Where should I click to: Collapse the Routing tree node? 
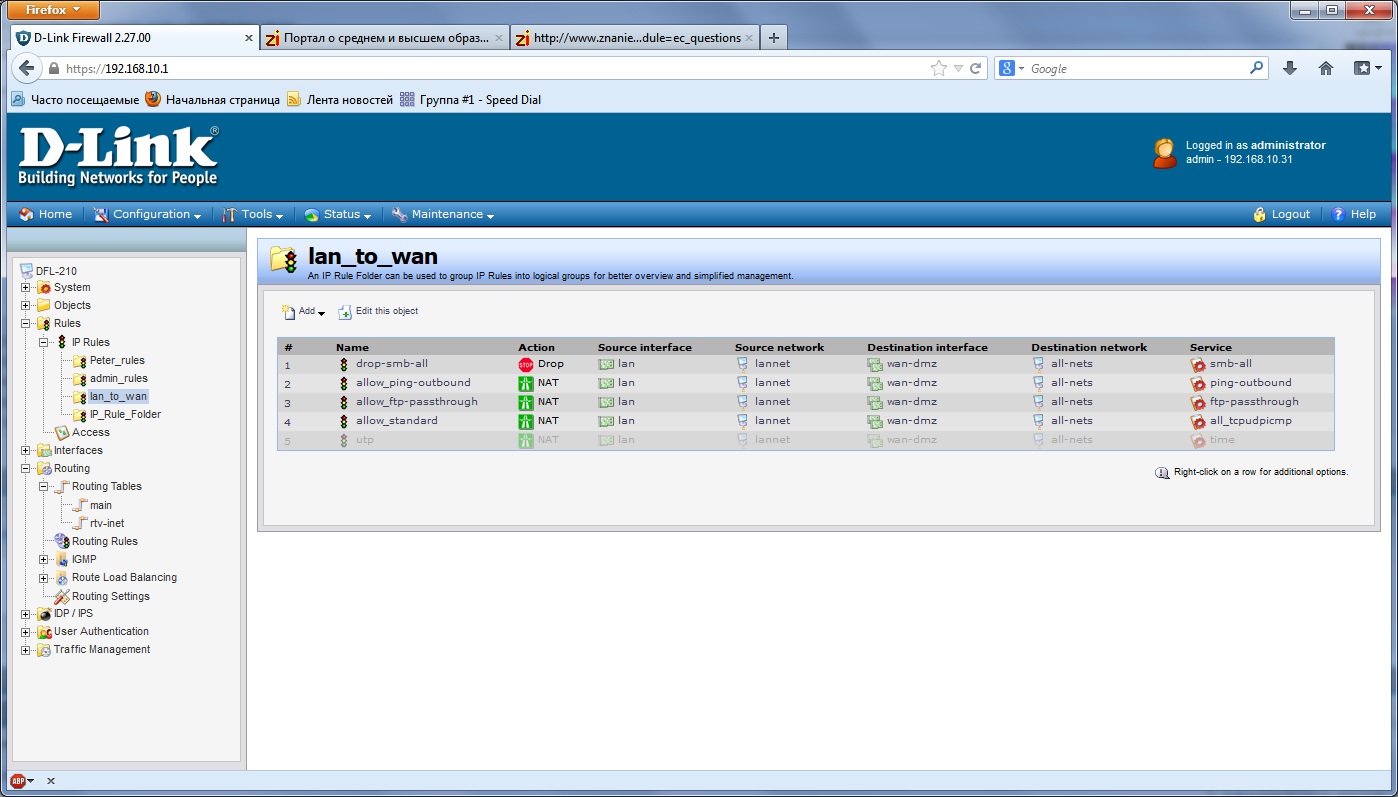(x=26, y=469)
